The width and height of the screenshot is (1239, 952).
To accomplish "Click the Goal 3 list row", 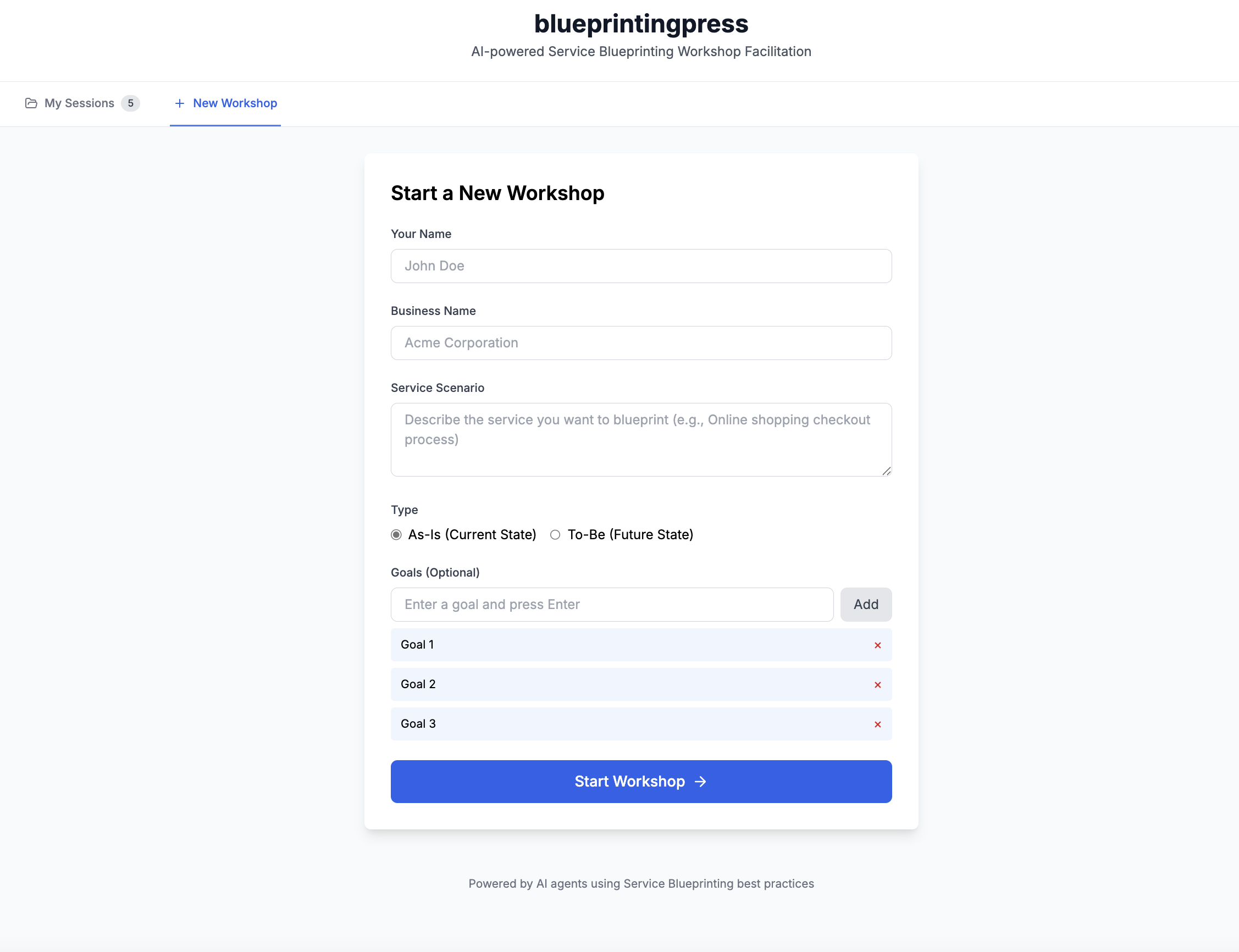I will click(623, 724).
